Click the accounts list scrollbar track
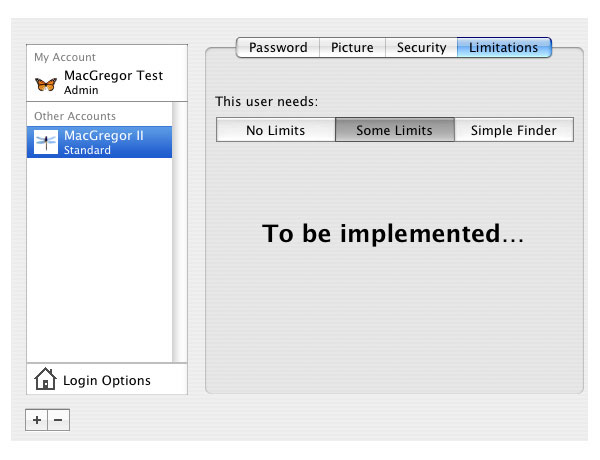The height and width of the screenshot is (460, 600). [180, 250]
